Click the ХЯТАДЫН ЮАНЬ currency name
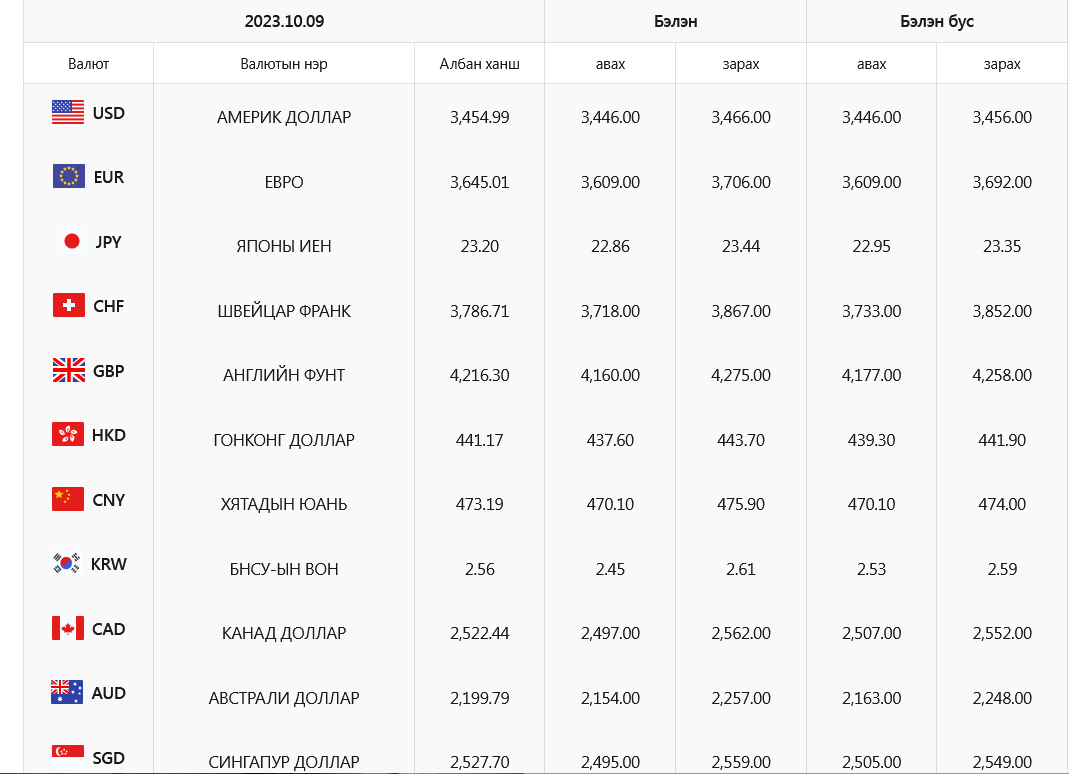 coord(284,504)
